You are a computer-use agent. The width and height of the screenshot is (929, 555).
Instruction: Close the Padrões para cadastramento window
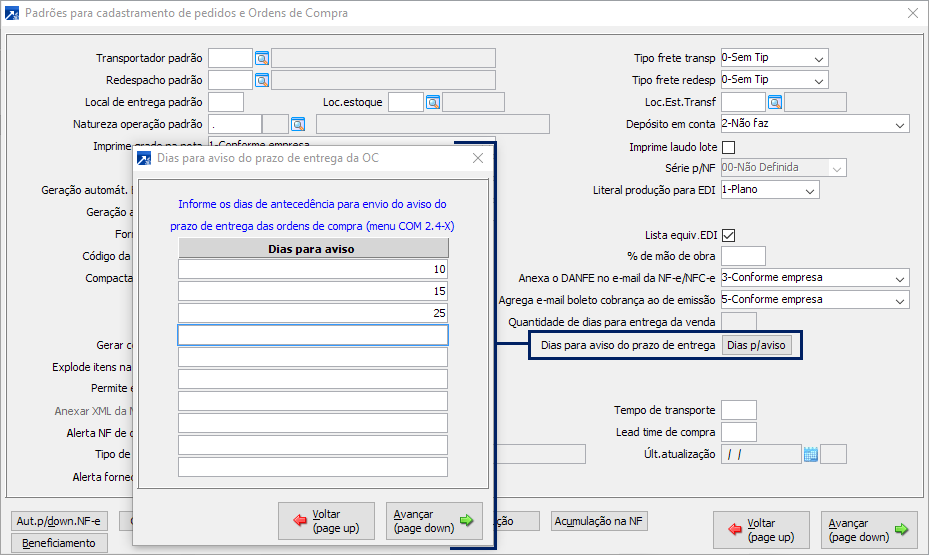coord(913,13)
